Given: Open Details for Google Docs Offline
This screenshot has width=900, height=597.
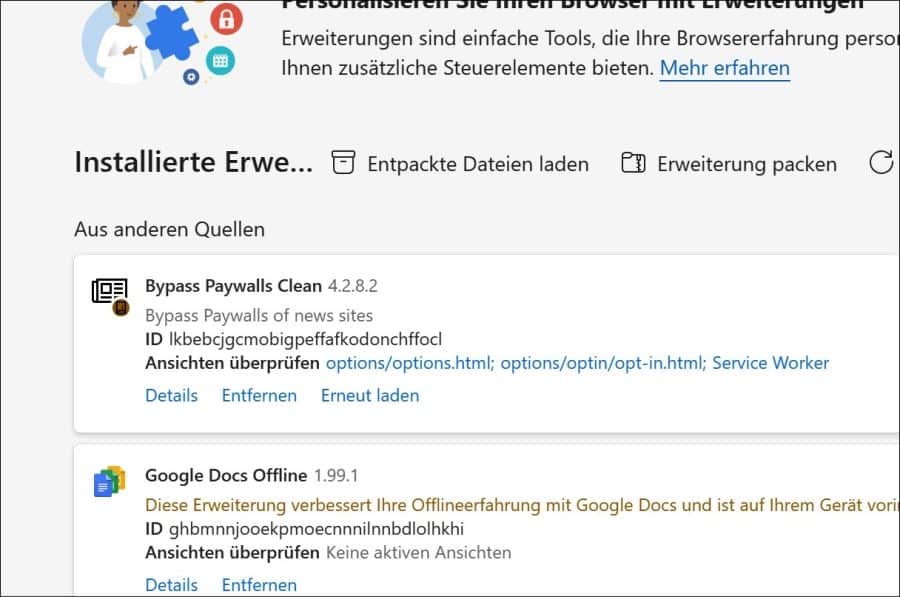Looking at the screenshot, I should pyautogui.click(x=171, y=585).
